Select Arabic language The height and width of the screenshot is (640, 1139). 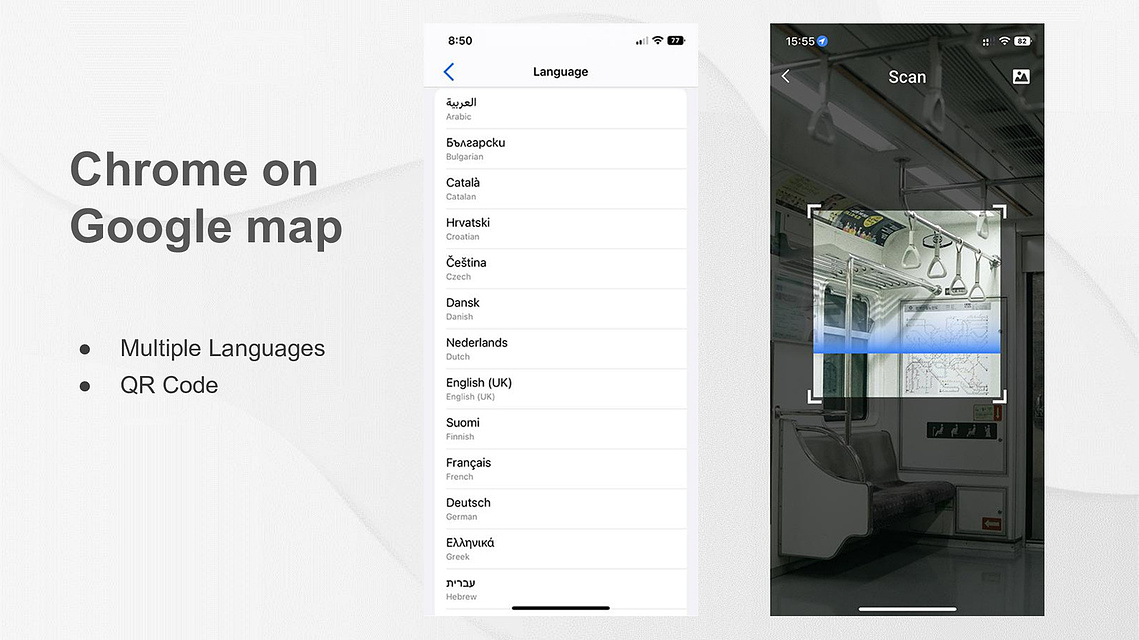coord(561,109)
